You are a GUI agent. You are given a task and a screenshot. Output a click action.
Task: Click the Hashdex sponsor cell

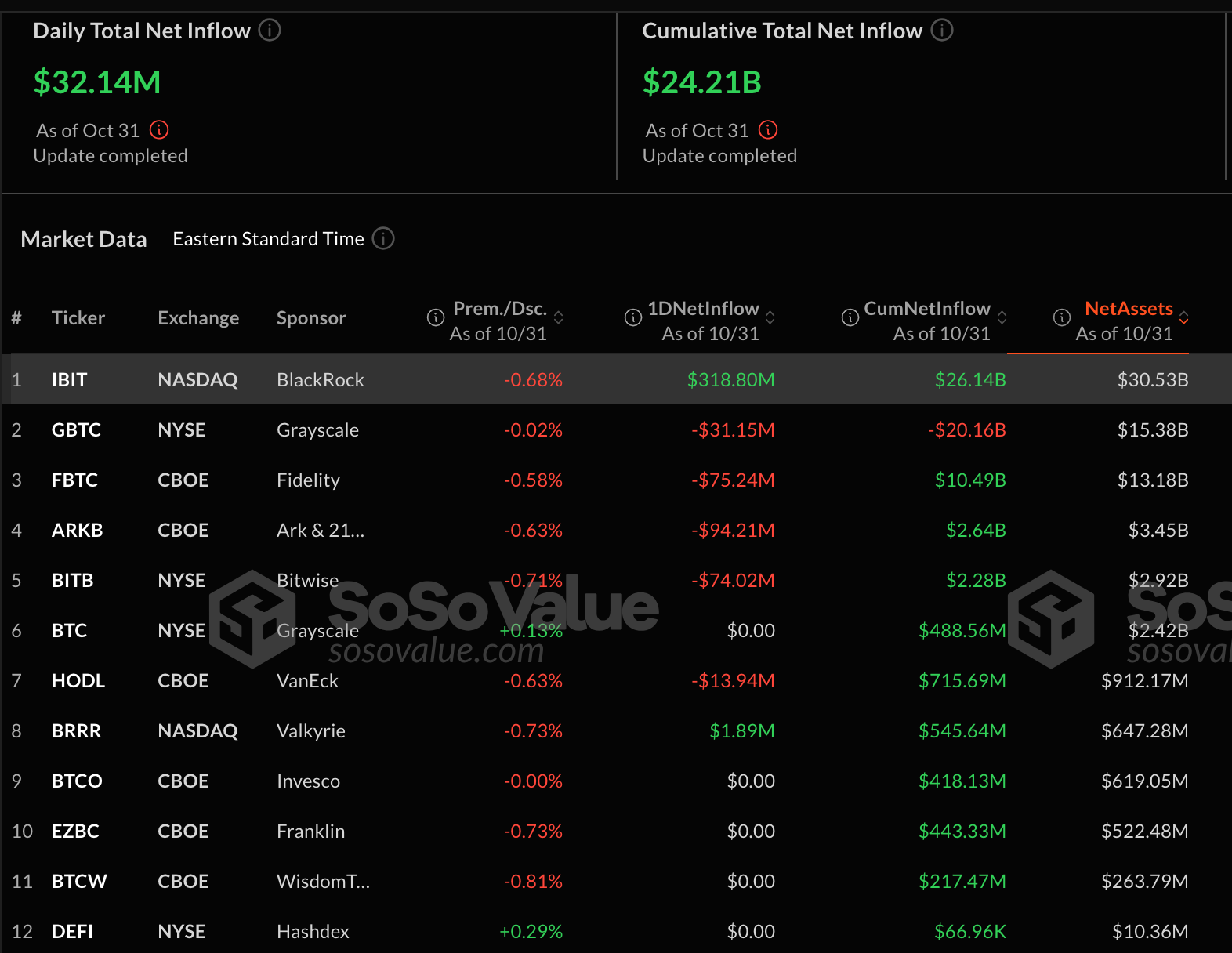(x=313, y=931)
